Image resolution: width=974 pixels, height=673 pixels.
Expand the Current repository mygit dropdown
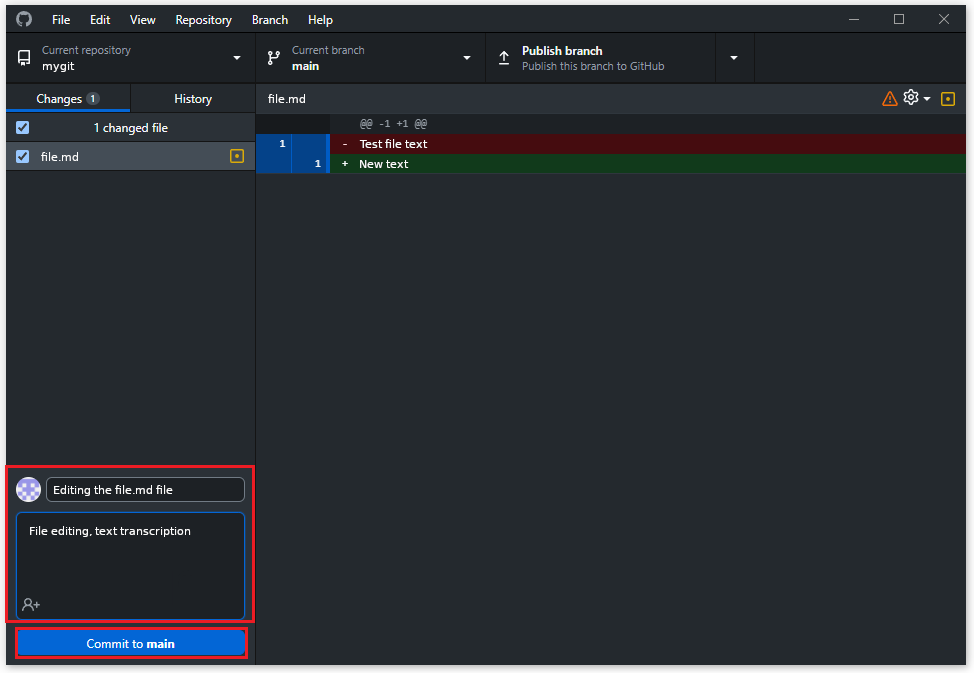coord(130,58)
